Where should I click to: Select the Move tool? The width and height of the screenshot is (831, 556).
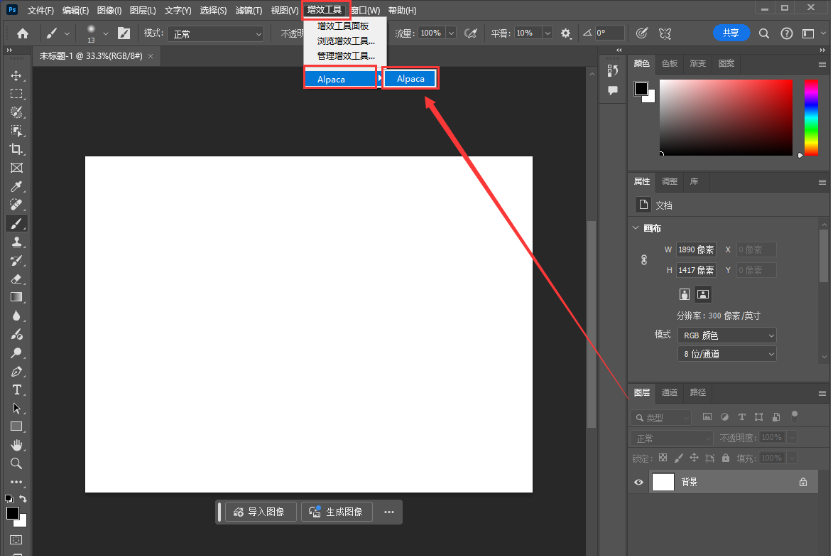pos(16,76)
